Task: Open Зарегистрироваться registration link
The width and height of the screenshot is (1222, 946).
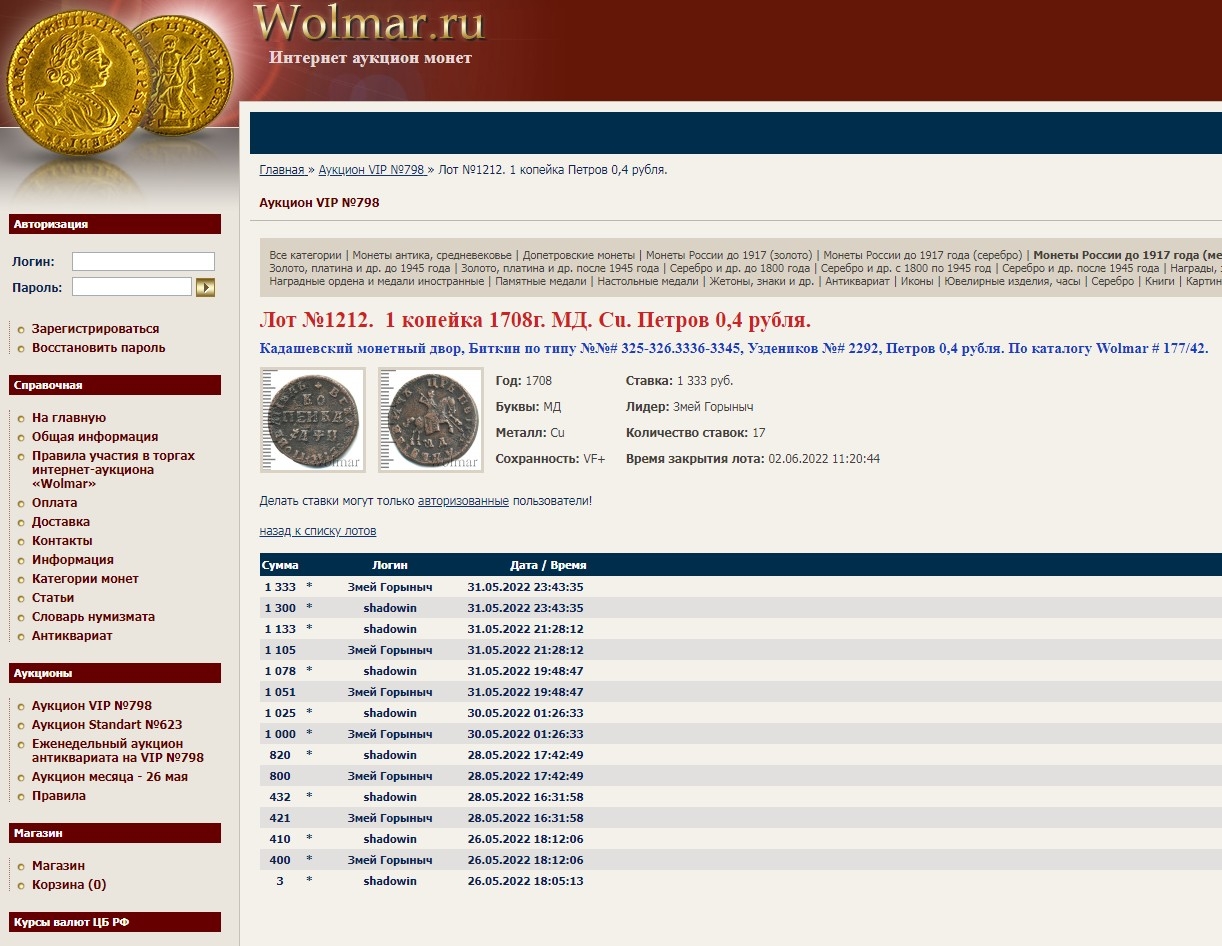Action: 95,329
